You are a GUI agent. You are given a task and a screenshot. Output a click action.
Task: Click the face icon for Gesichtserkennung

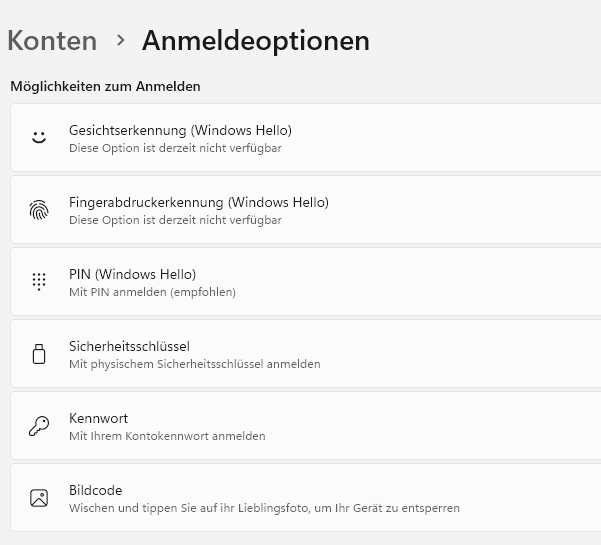click(39, 138)
